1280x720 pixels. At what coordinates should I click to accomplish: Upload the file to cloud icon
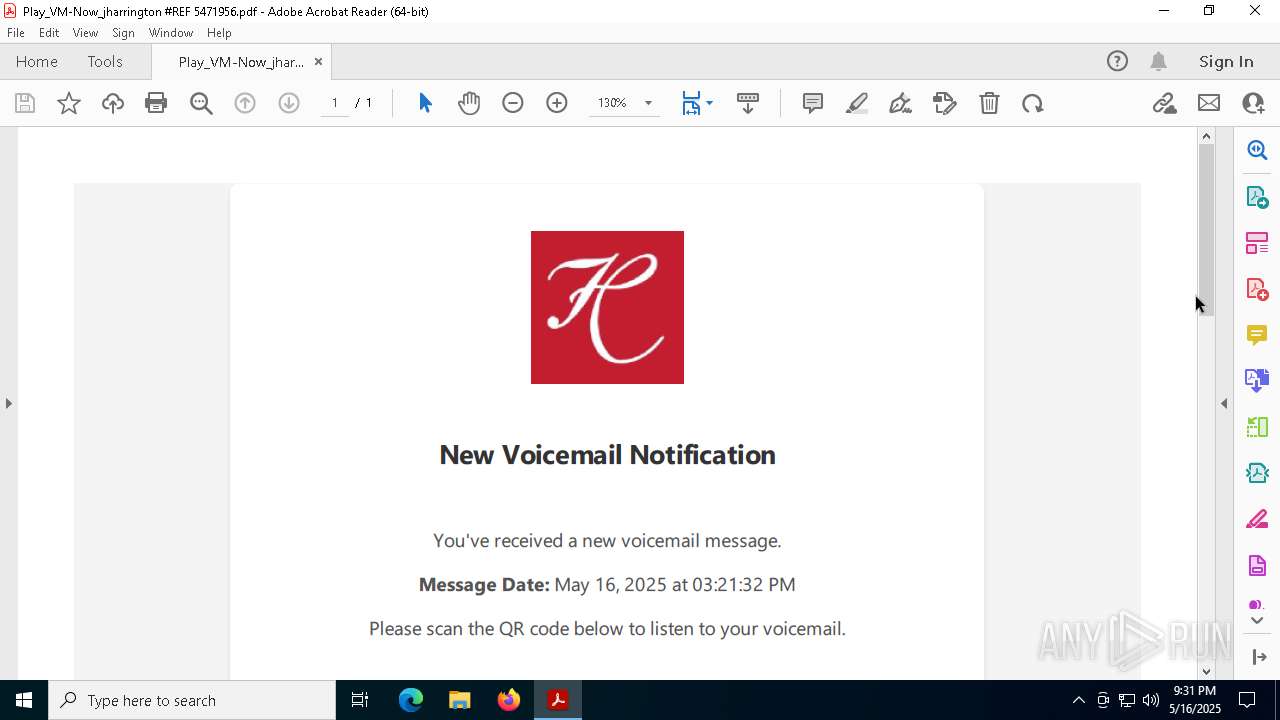113,103
